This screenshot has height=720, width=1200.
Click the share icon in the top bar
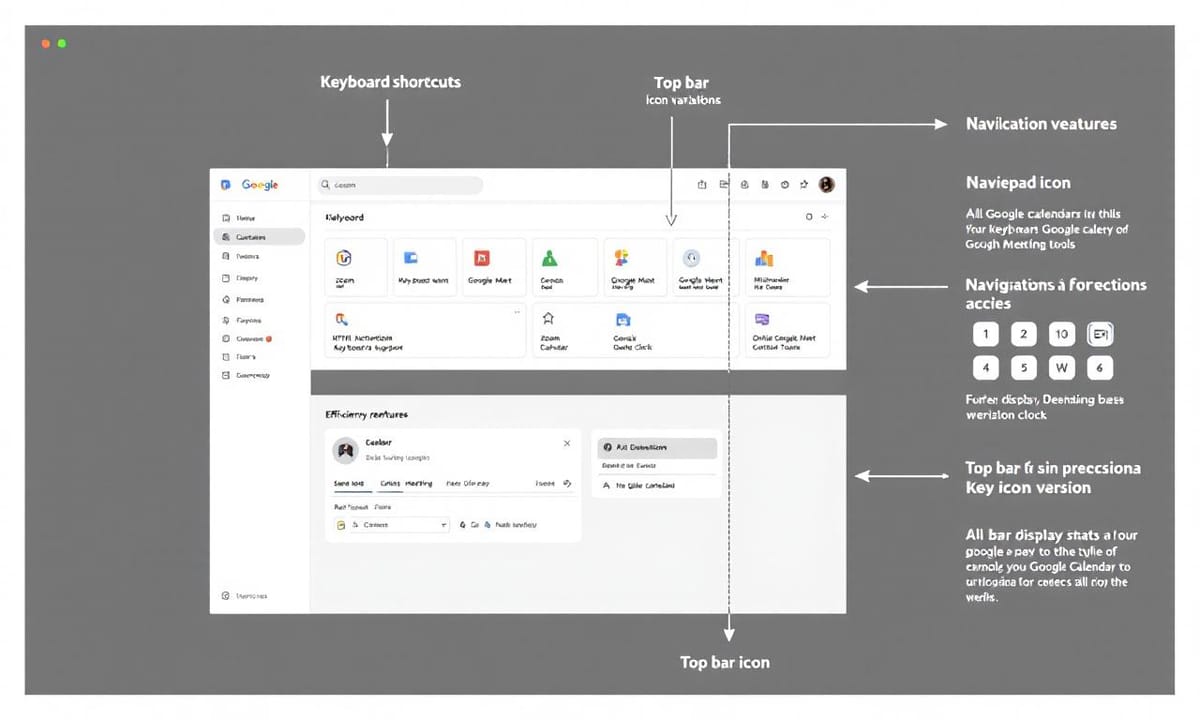tap(702, 185)
